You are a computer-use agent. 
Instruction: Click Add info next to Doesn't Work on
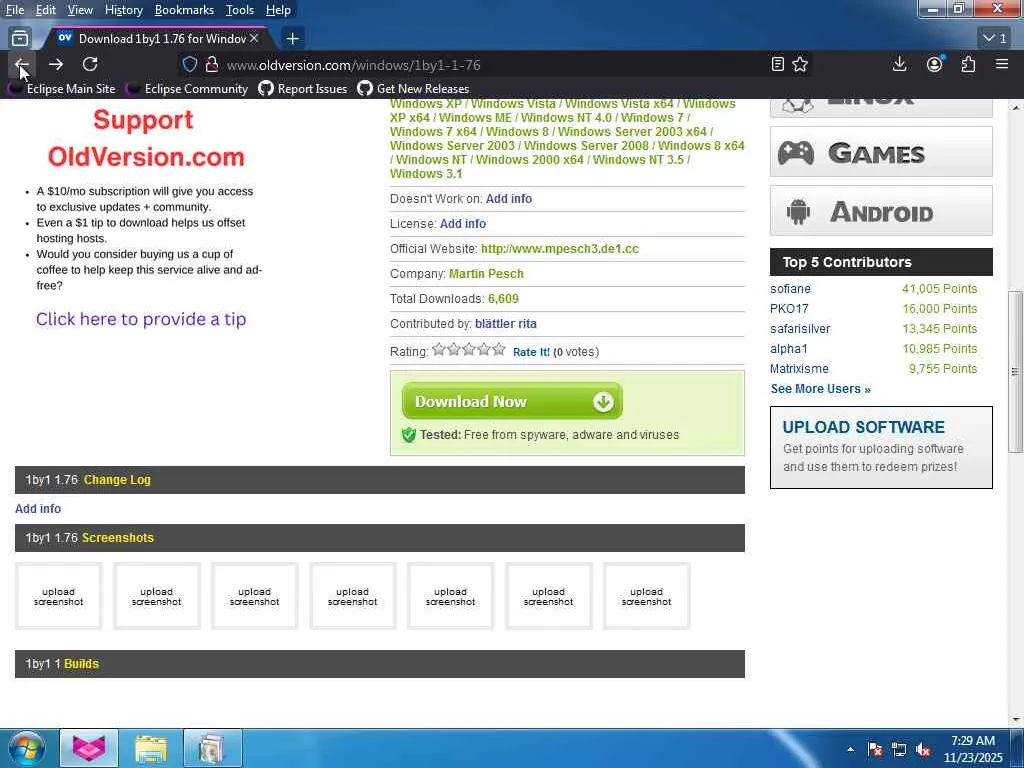(509, 199)
